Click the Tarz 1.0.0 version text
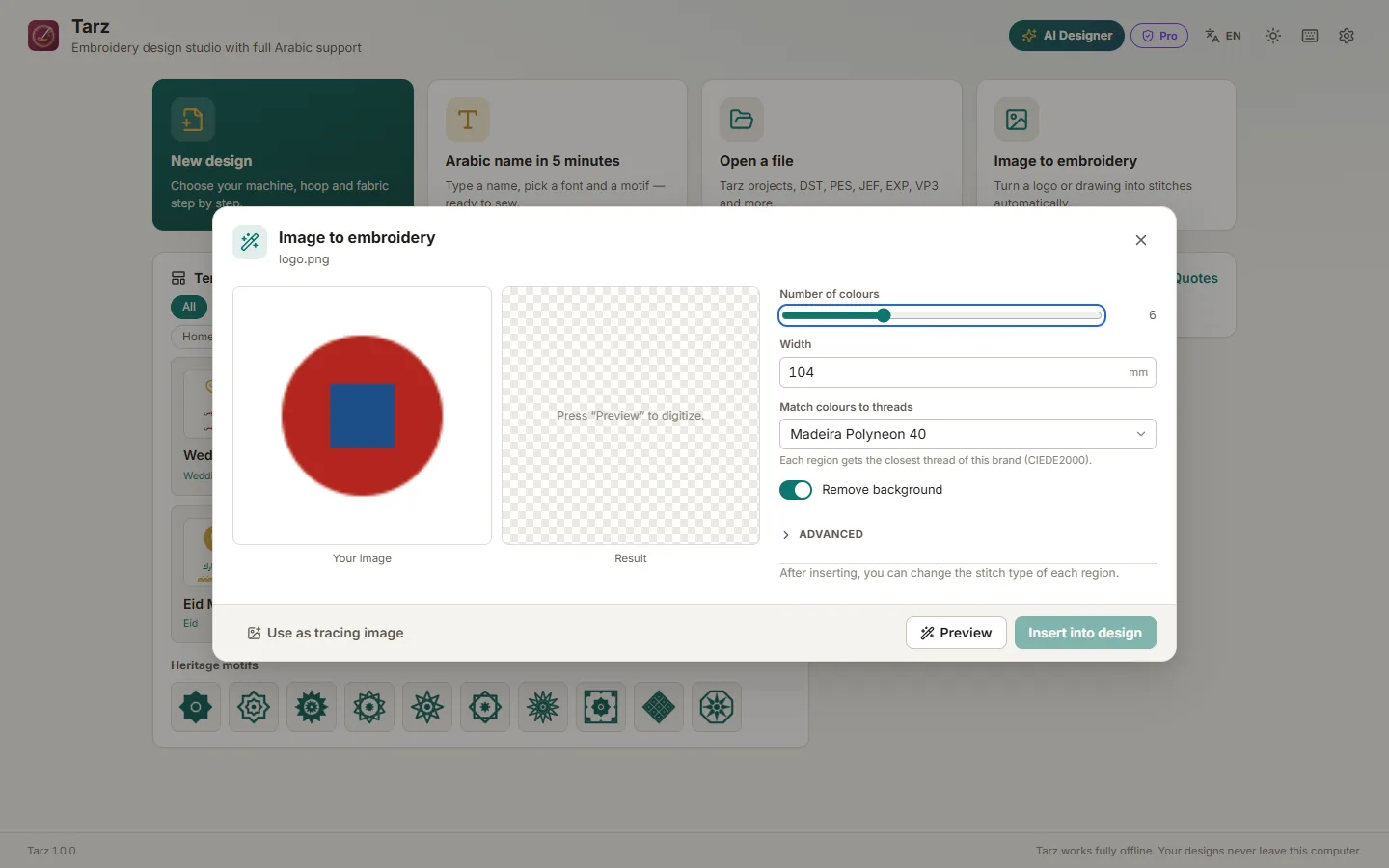 [51, 851]
